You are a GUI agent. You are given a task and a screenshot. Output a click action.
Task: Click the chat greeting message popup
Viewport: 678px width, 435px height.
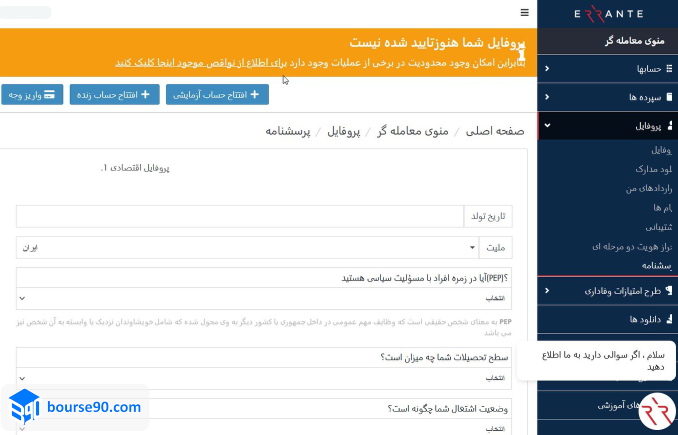pos(596,361)
